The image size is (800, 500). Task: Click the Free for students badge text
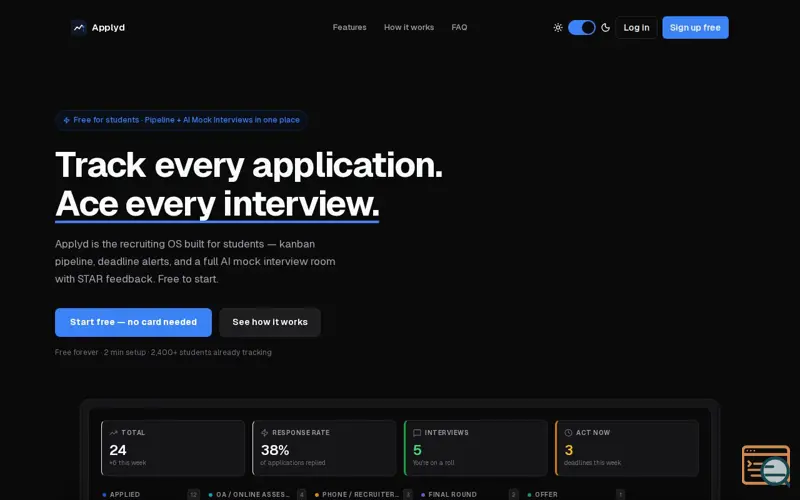point(186,120)
